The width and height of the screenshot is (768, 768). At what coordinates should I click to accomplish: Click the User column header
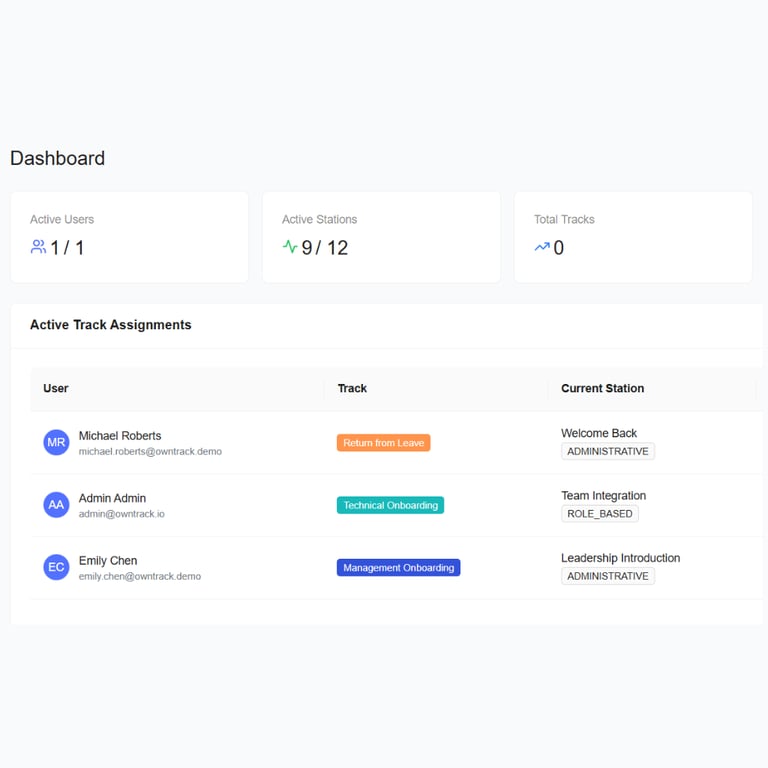tap(56, 388)
